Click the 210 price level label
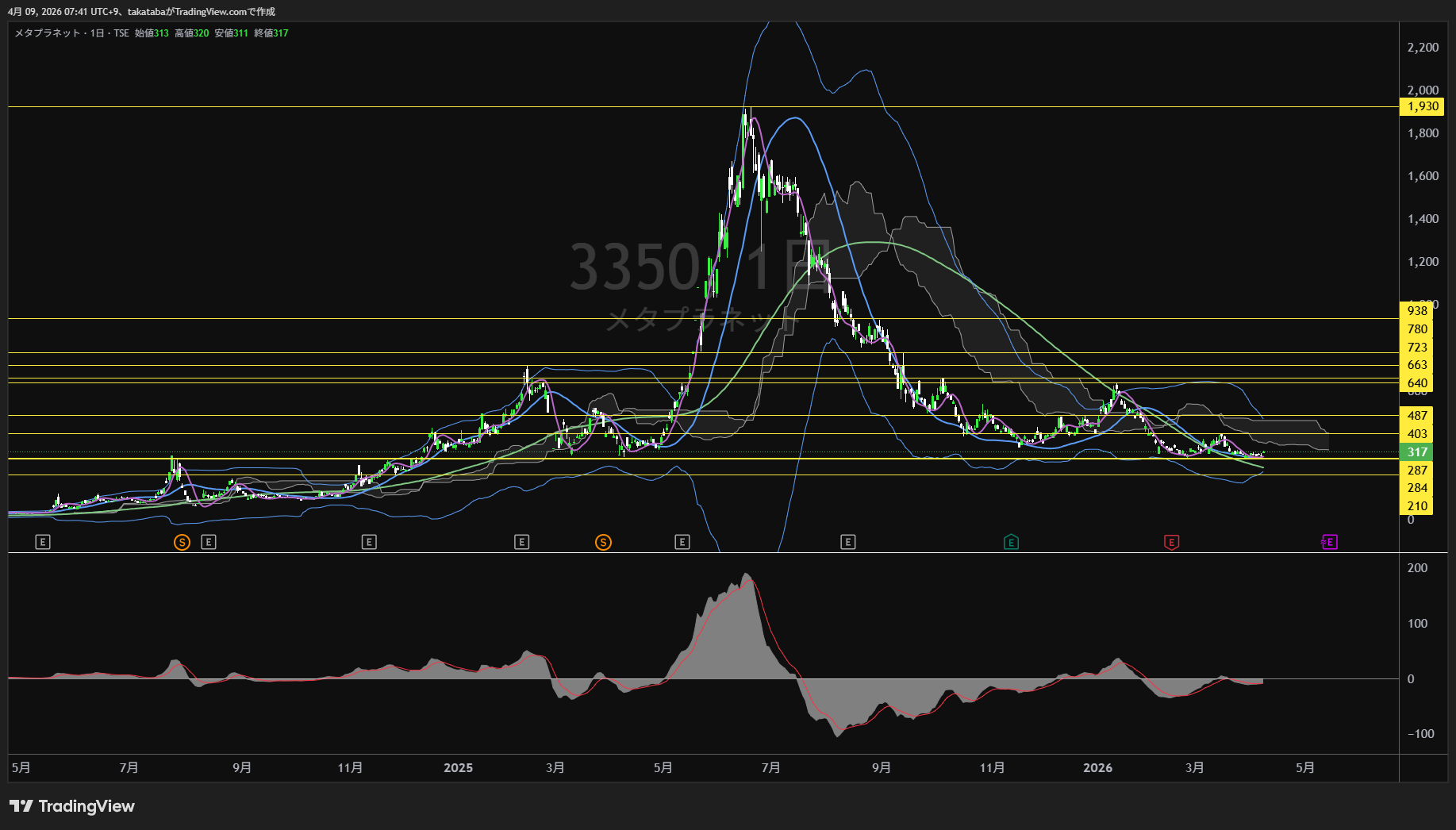 point(1417,506)
